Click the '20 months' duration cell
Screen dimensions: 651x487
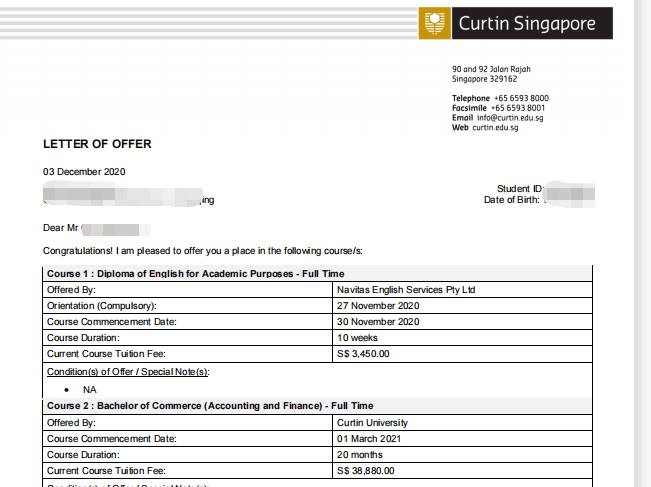[462, 455]
